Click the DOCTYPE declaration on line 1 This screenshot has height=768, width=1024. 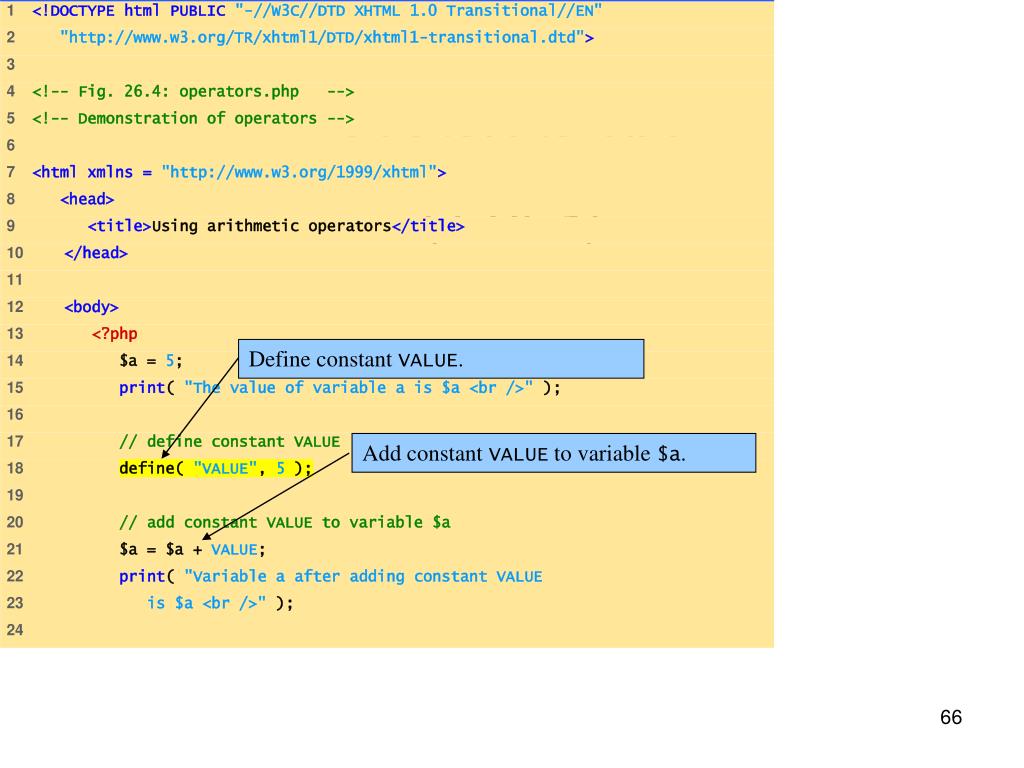(317, 10)
